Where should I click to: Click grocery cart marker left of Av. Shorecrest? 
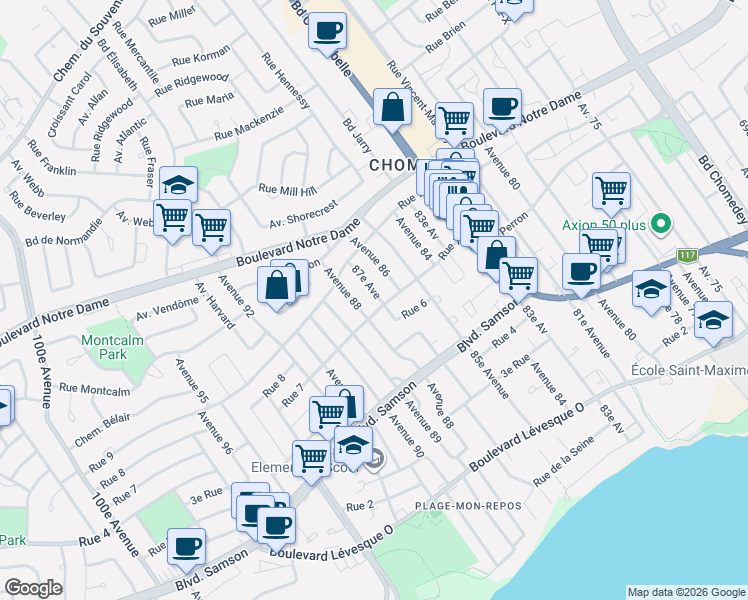click(x=211, y=228)
